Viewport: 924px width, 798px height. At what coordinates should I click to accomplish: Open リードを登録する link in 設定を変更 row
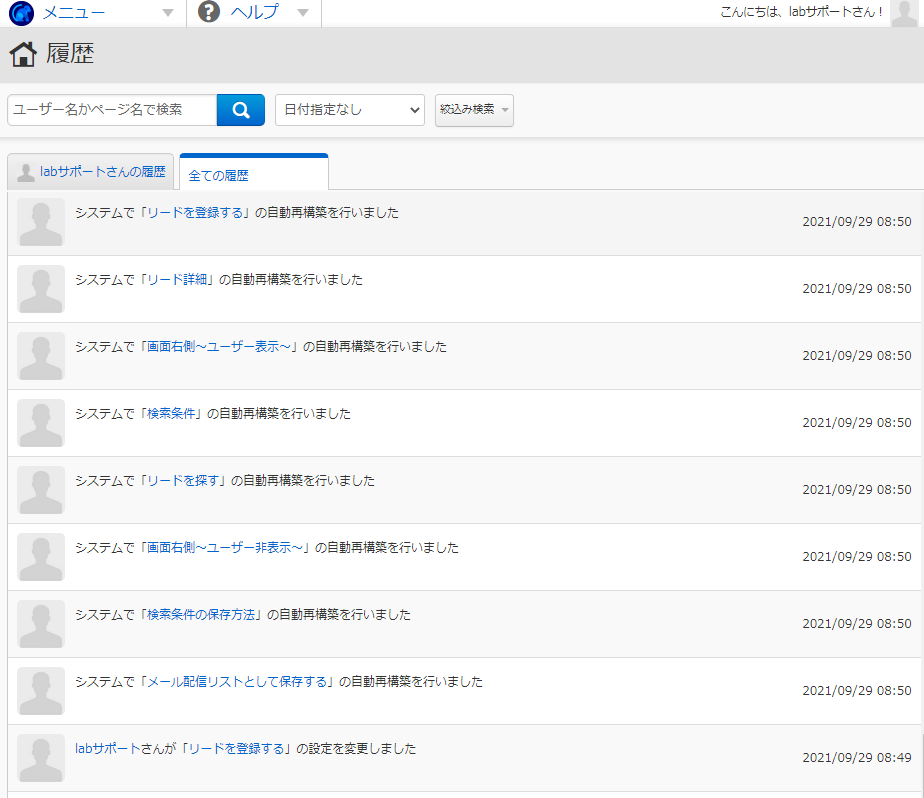[x=236, y=749]
